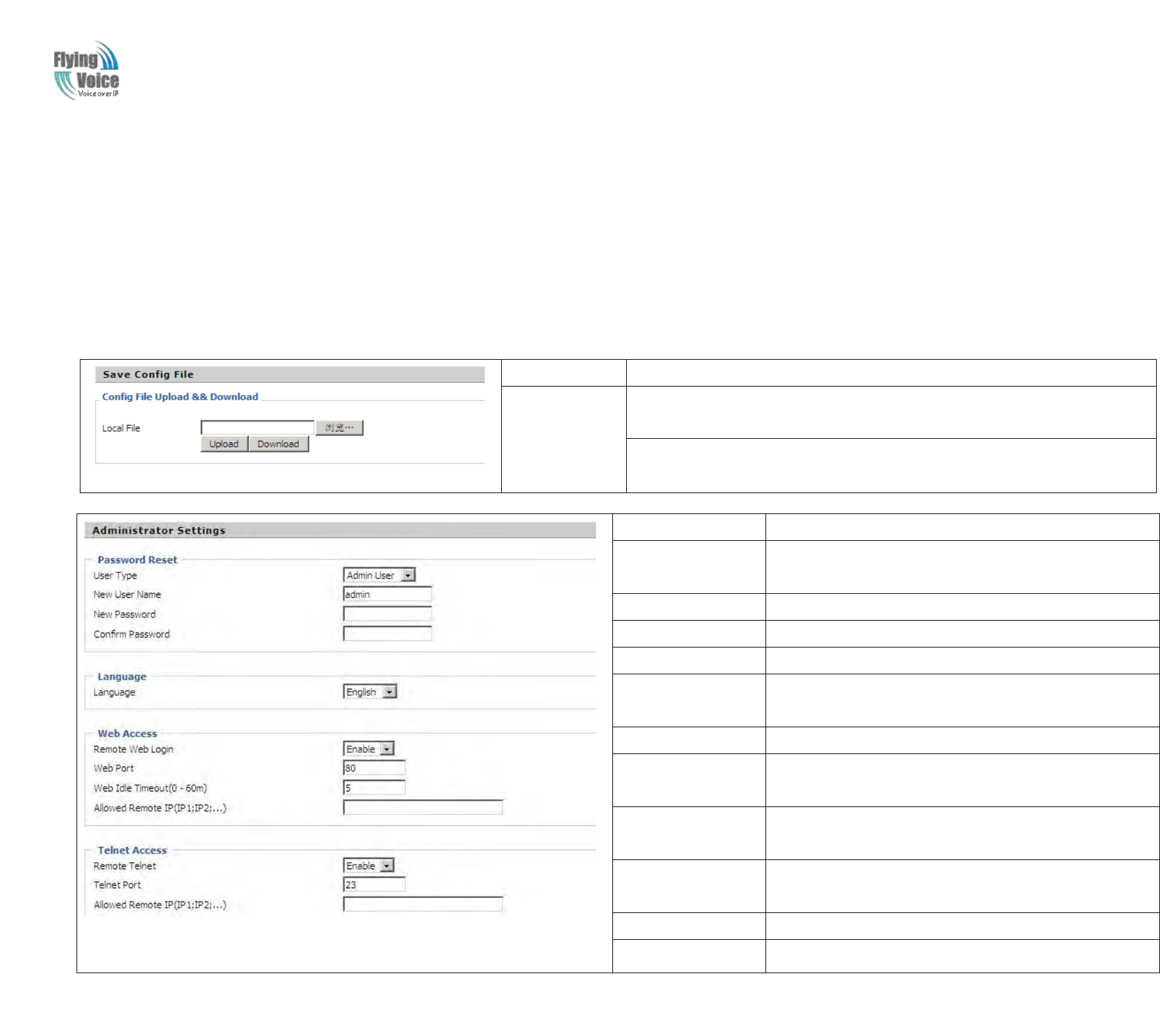Click the Upload button

224,444
